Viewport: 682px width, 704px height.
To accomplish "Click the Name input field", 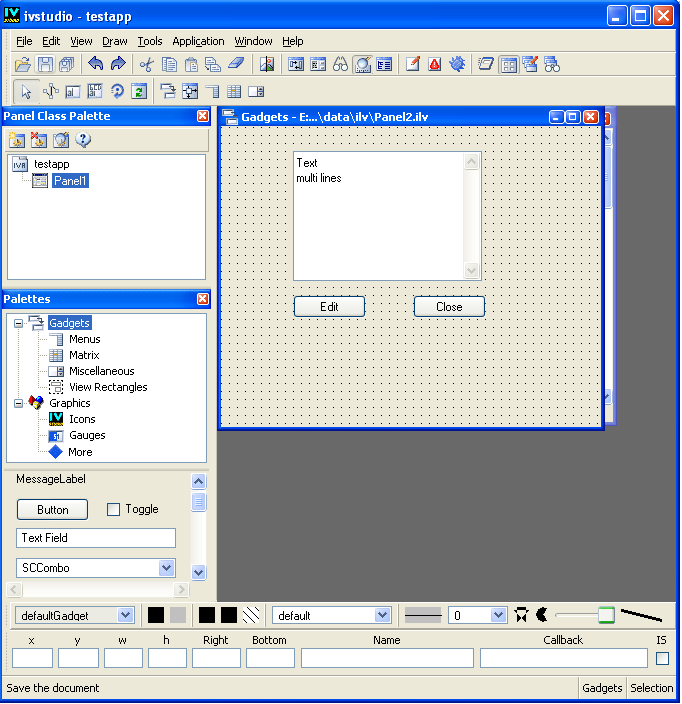I will tap(387, 658).
